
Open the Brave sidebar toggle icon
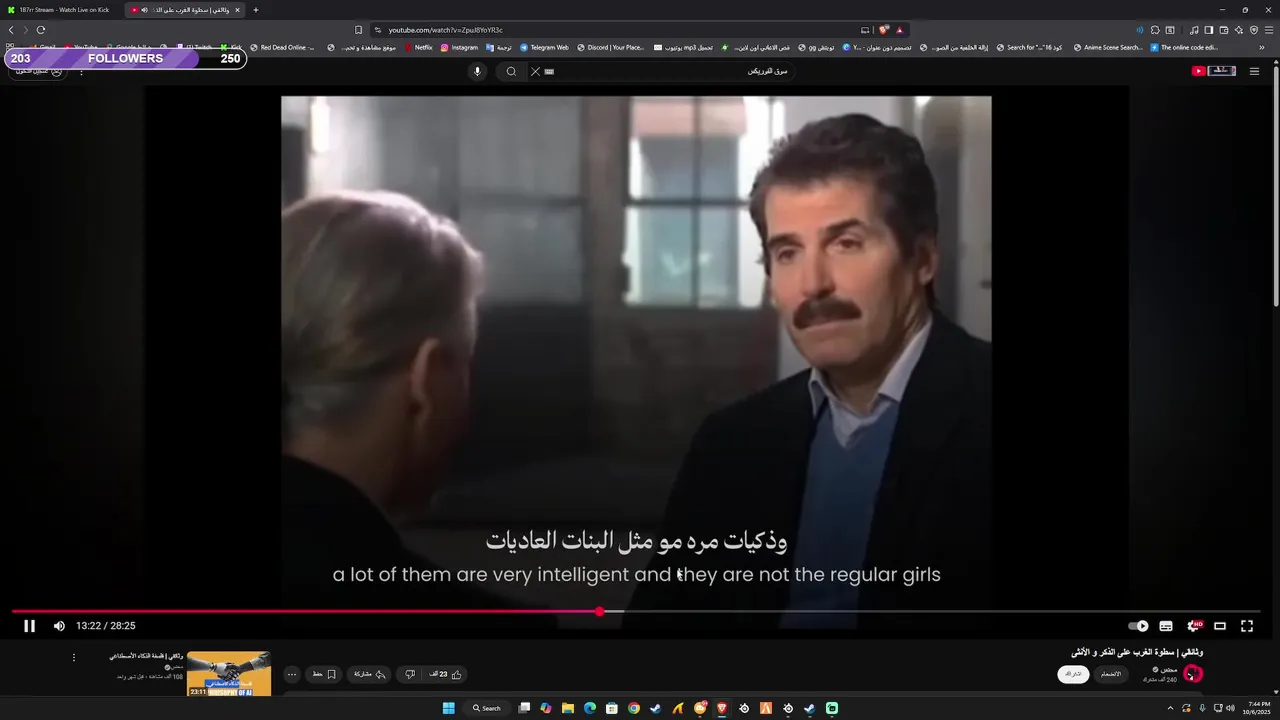click(x=1209, y=30)
